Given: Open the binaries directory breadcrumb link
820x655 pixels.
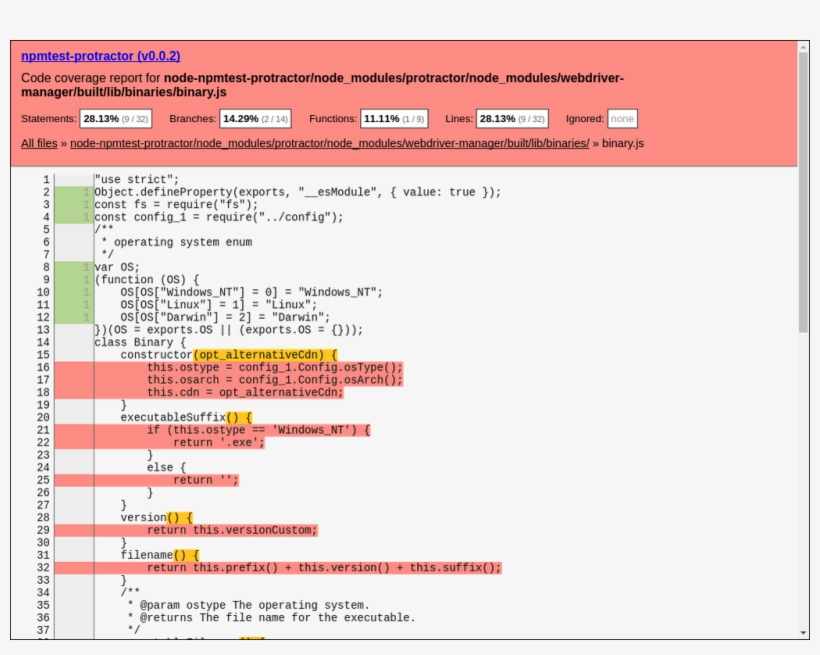Looking at the screenshot, I should [329, 143].
